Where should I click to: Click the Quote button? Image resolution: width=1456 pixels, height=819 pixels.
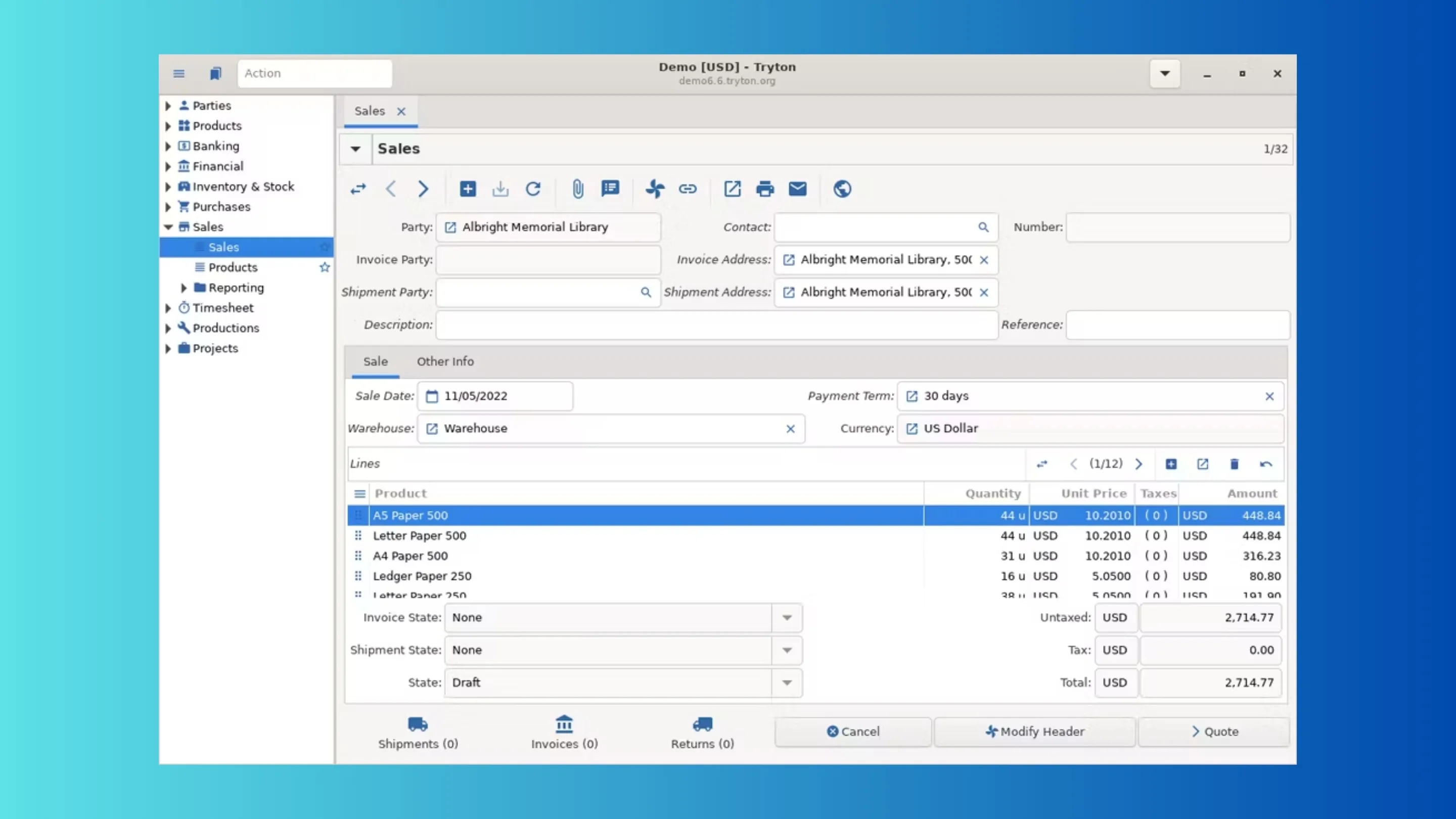click(x=1213, y=732)
